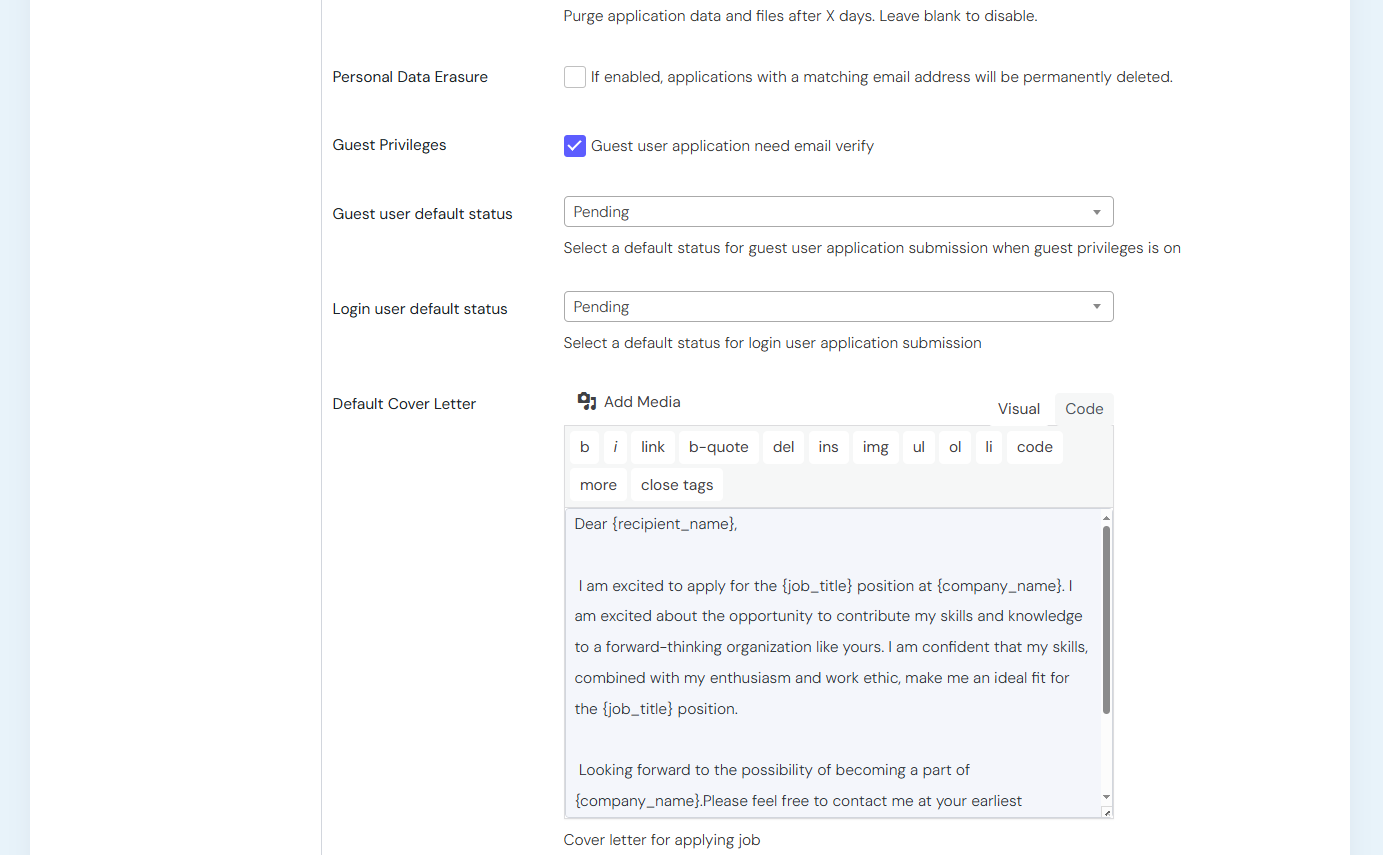Click the more quicktag button

tap(598, 485)
